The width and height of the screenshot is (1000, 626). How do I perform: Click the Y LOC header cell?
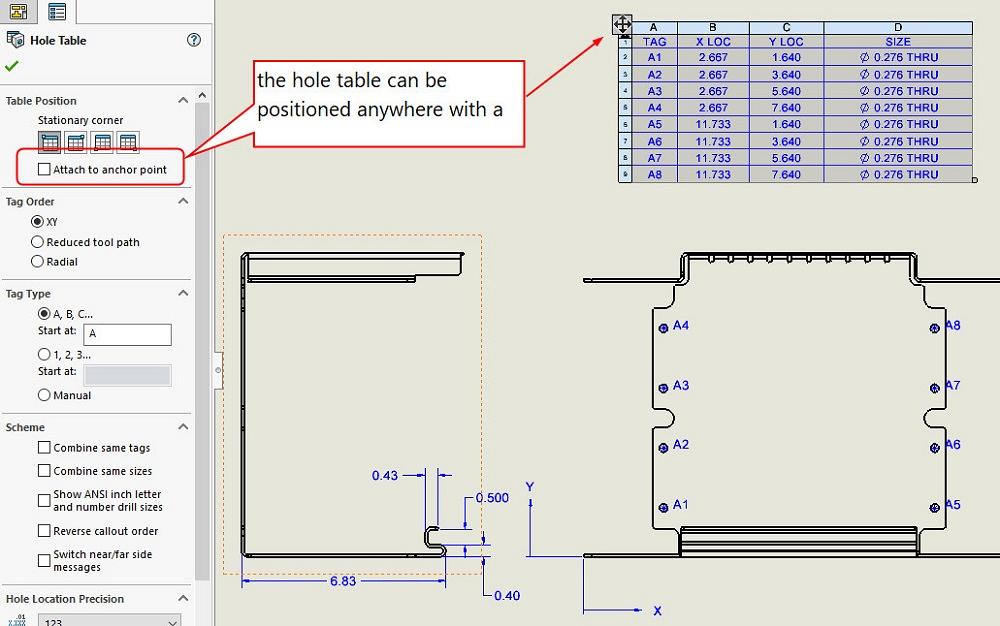click(x=786, y=42)
